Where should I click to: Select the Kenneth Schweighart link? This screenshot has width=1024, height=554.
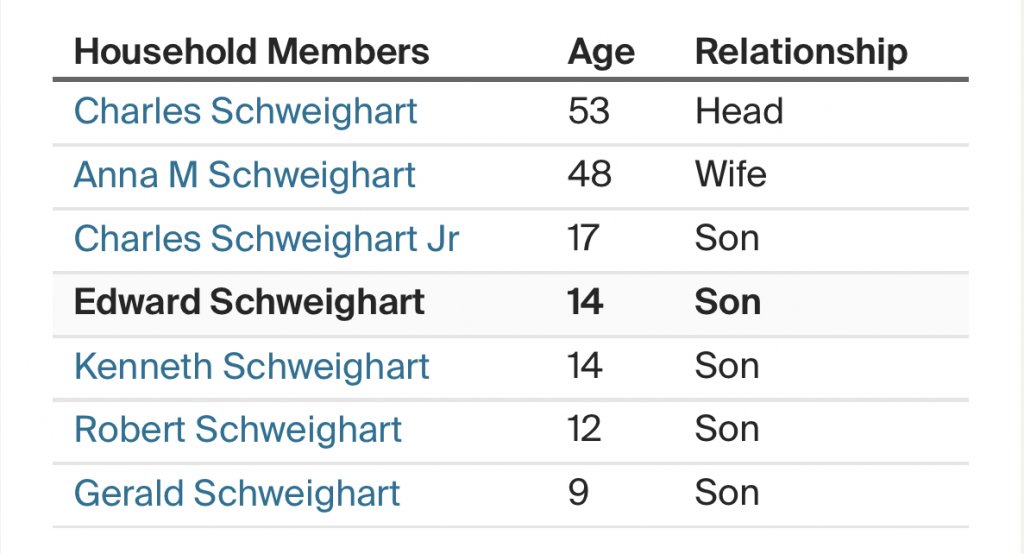click(252, 366)
